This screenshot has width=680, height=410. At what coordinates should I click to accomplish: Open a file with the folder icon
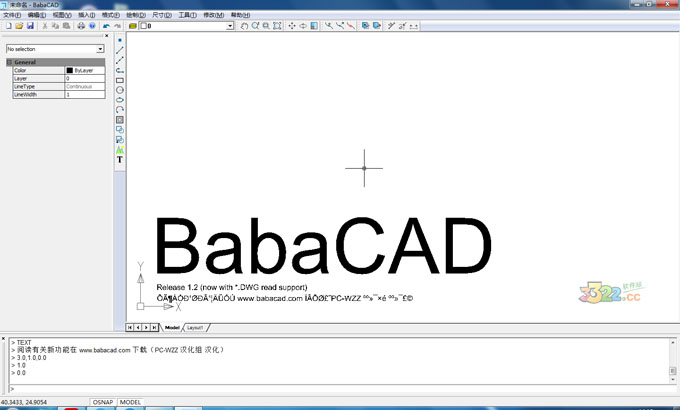pos(19,26)
